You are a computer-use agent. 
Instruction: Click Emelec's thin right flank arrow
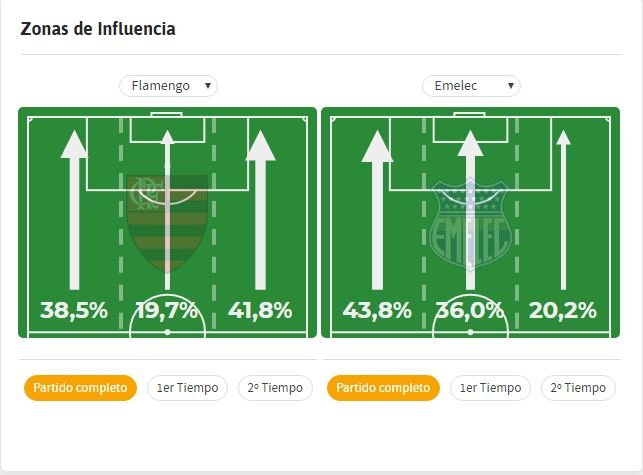click(563, 210)
